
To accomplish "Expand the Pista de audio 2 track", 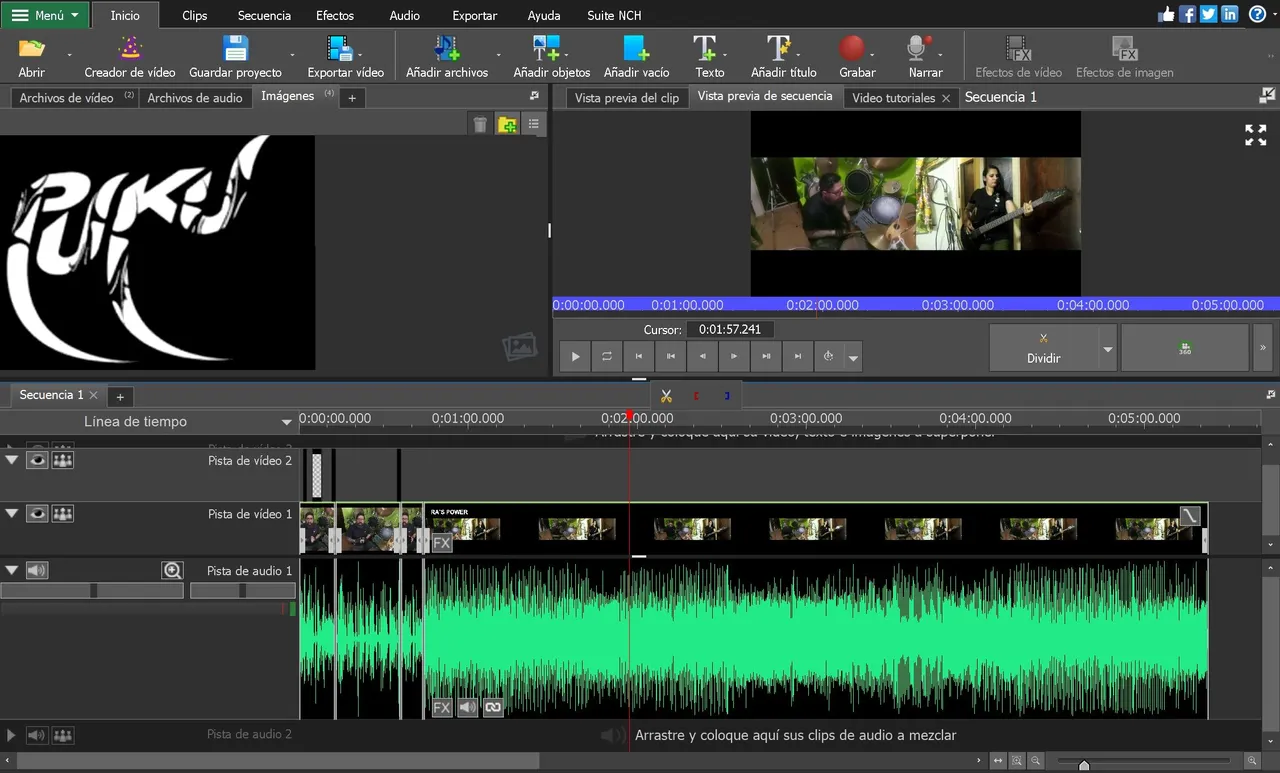I will click(x=12, y=735).
